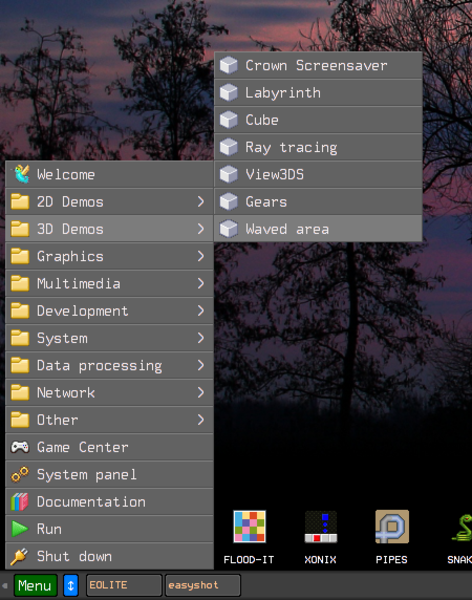Screen dimensions: 472x600
Task: Click the green Menu button
Action: coord(36,585)
